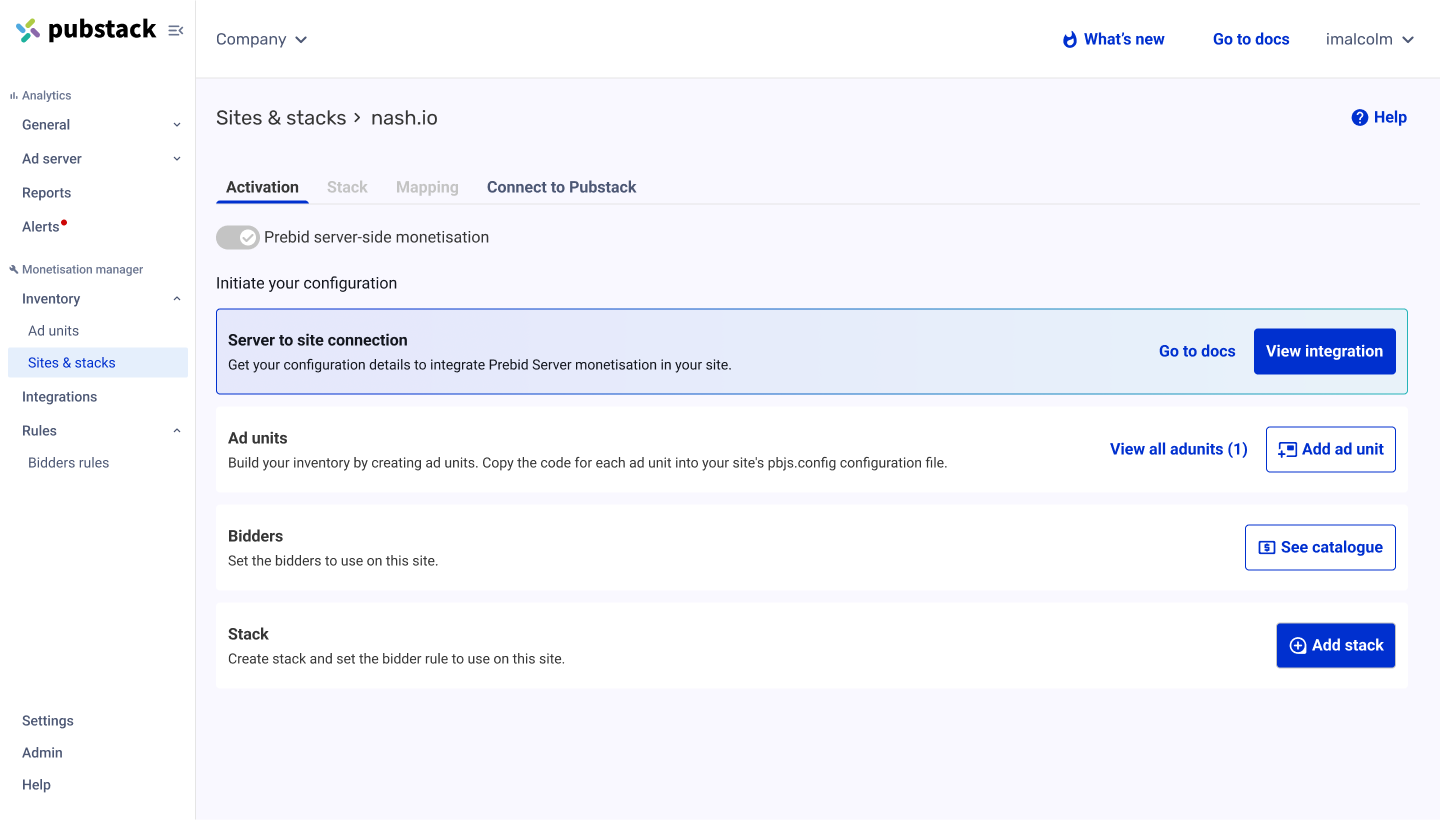Click the Pubstack logo
The image size is (1440, 820).
tap(86, 30)
